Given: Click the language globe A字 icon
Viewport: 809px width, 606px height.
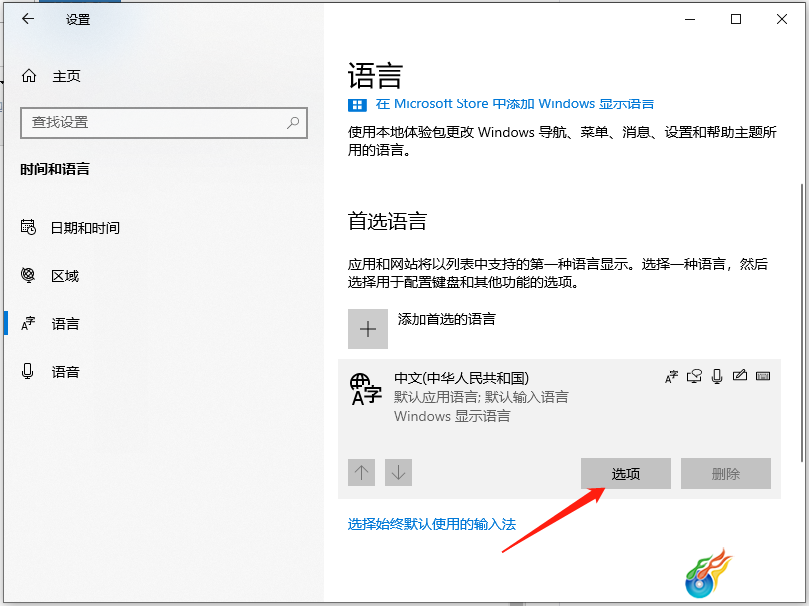Looking at the screenshot, I should 366,389.
